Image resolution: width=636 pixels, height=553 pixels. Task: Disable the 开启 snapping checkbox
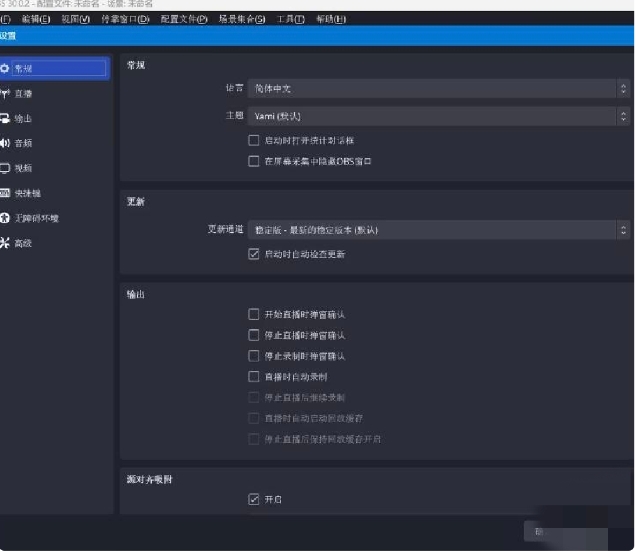pyautogui.click(x=254, y=499)
